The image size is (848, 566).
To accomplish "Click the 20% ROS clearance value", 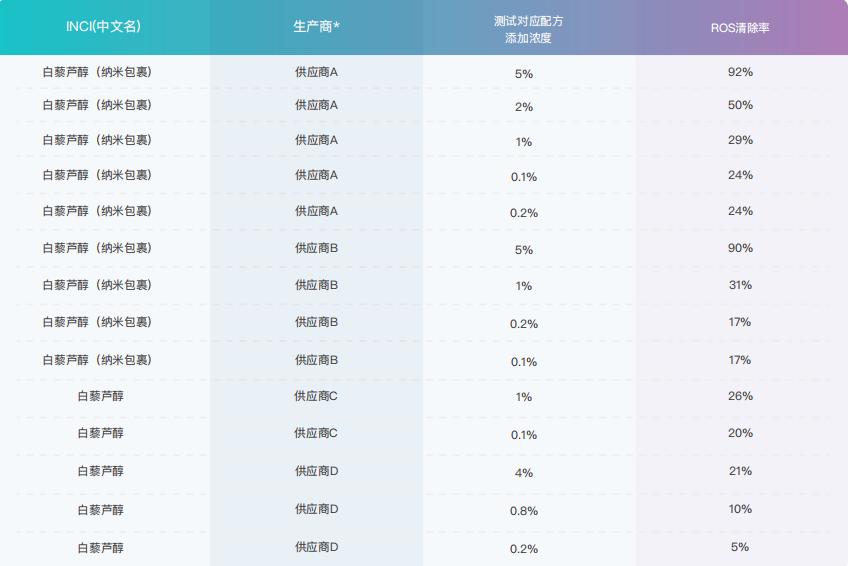I will 740,433.
